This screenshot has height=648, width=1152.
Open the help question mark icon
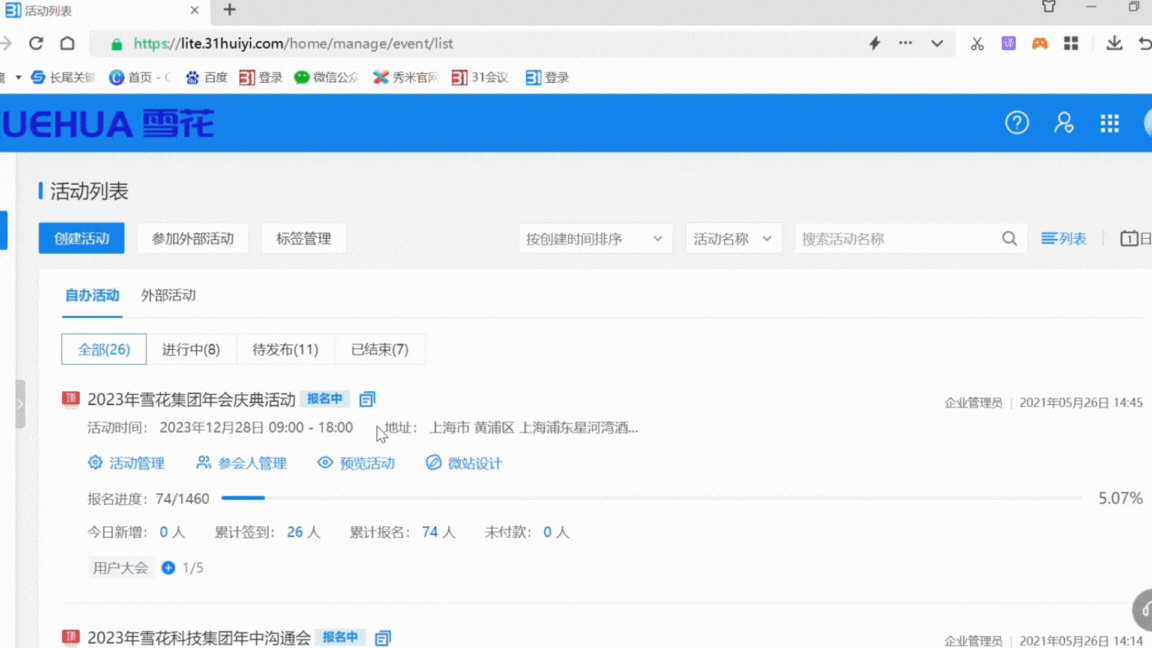pyautogui.click(x=1017, y=123)
